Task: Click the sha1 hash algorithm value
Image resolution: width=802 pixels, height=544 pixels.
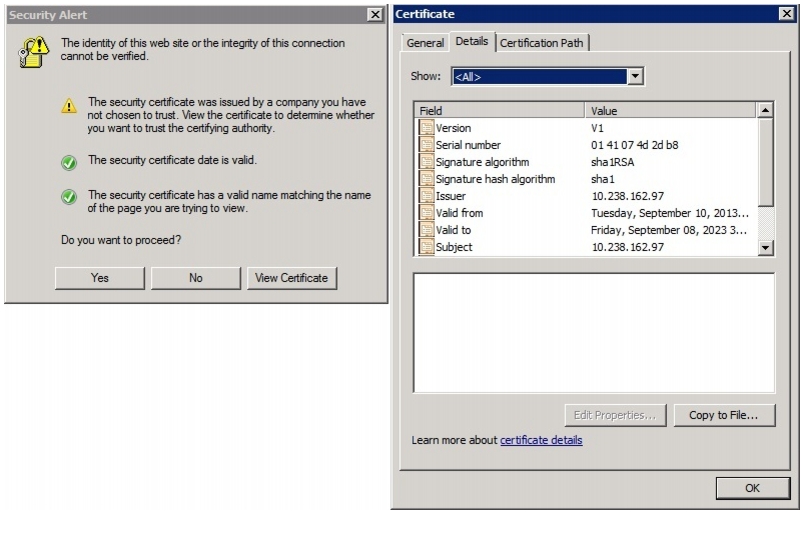Action: click(603, 179)
